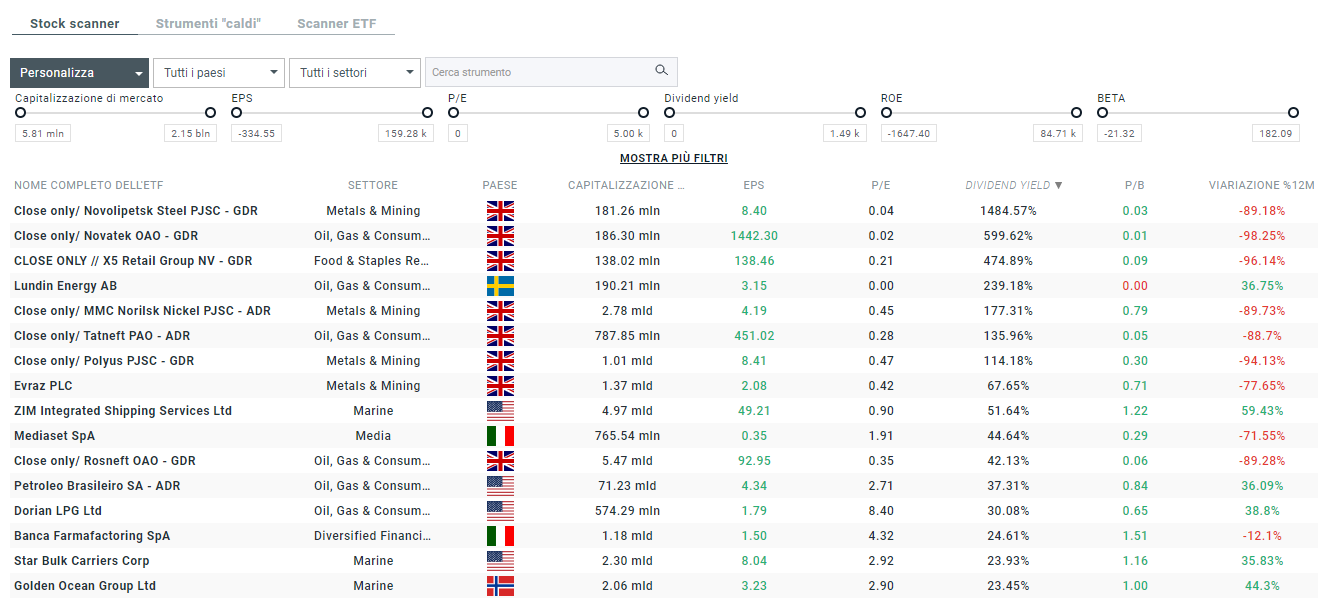This screenshot has width=1318, height=600.
Task: Click the Italy flag for Mediaset SpA
Action: click(500, 436)
